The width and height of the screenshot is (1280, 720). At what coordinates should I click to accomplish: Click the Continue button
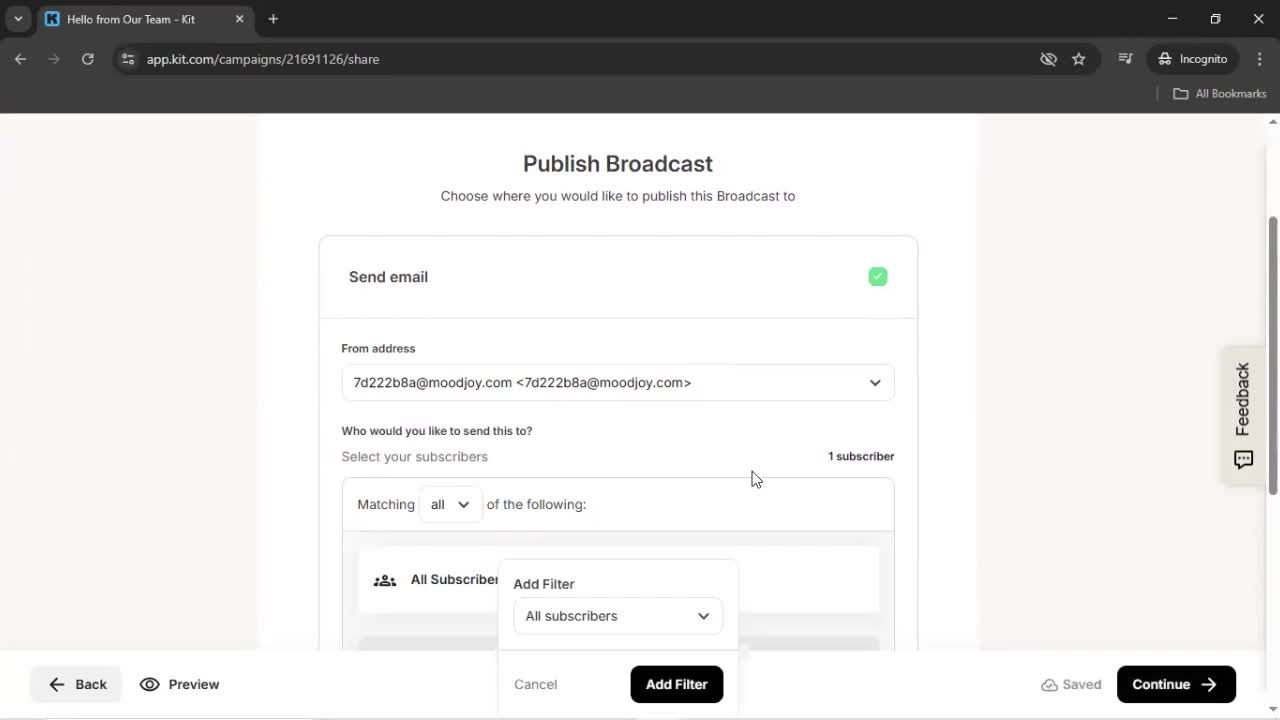tap(1176, 684)
